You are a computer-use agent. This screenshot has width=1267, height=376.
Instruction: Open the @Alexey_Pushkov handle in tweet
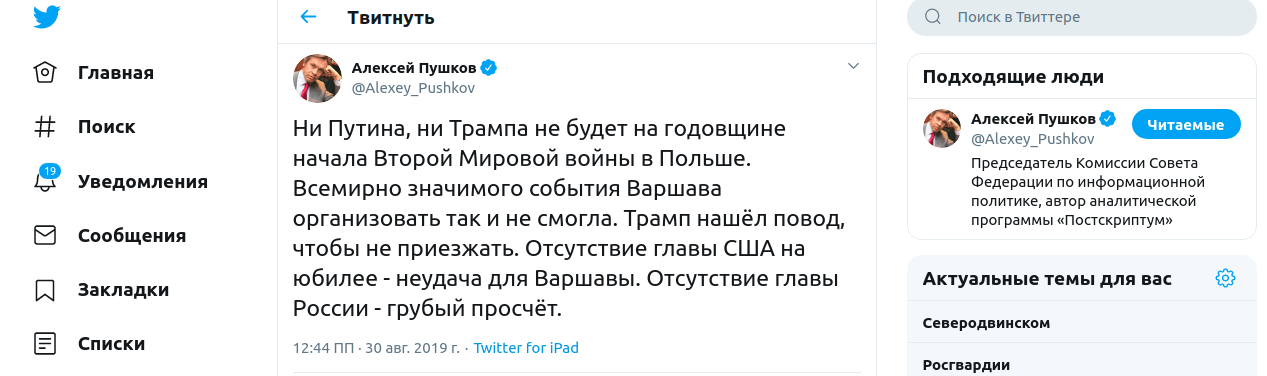pyautogui.click(x=413, y=87)
